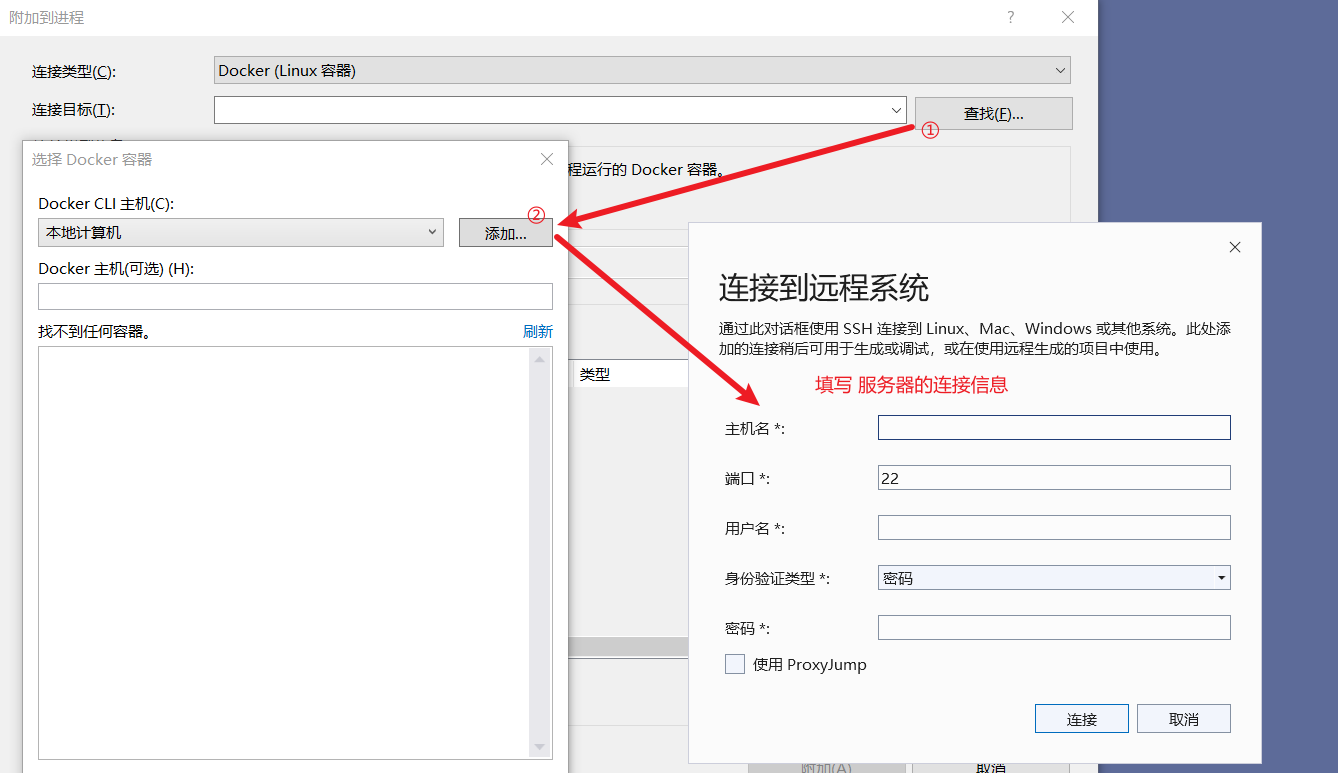Close the 选择 Docker 容器 dialog
This screenshot has width=1338, height=773.
[x=547, y=159]
